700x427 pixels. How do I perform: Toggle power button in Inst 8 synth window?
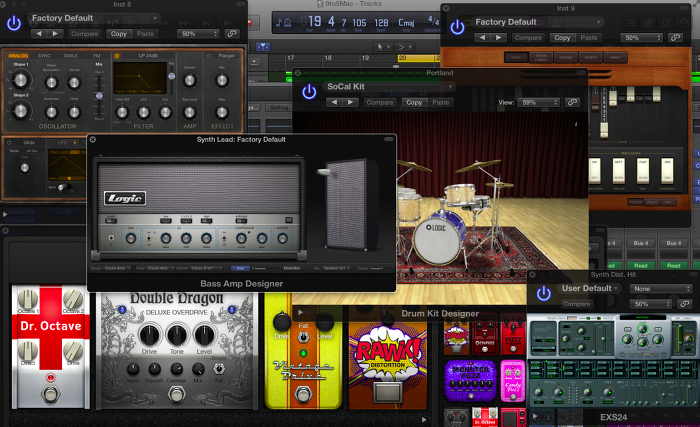pyautogui.click(x=14, y=24)
